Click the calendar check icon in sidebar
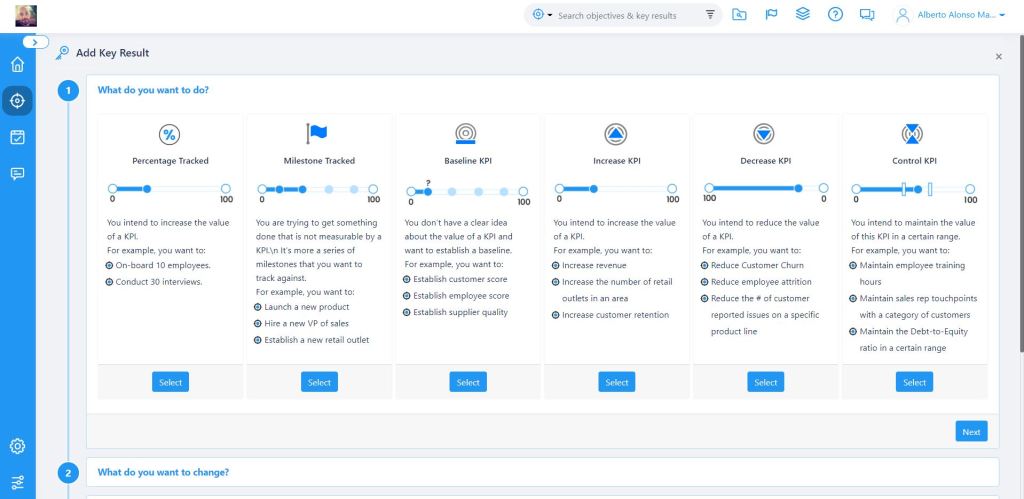This screenshot has height=499, width=1024. point(17,137)
